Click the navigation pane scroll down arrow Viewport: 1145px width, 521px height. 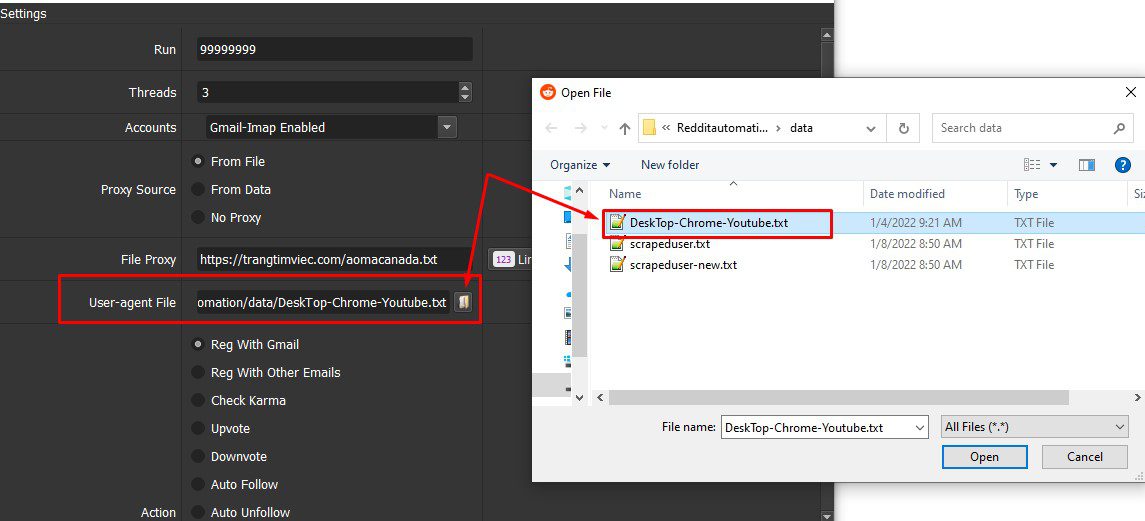(x=579, y=398)
